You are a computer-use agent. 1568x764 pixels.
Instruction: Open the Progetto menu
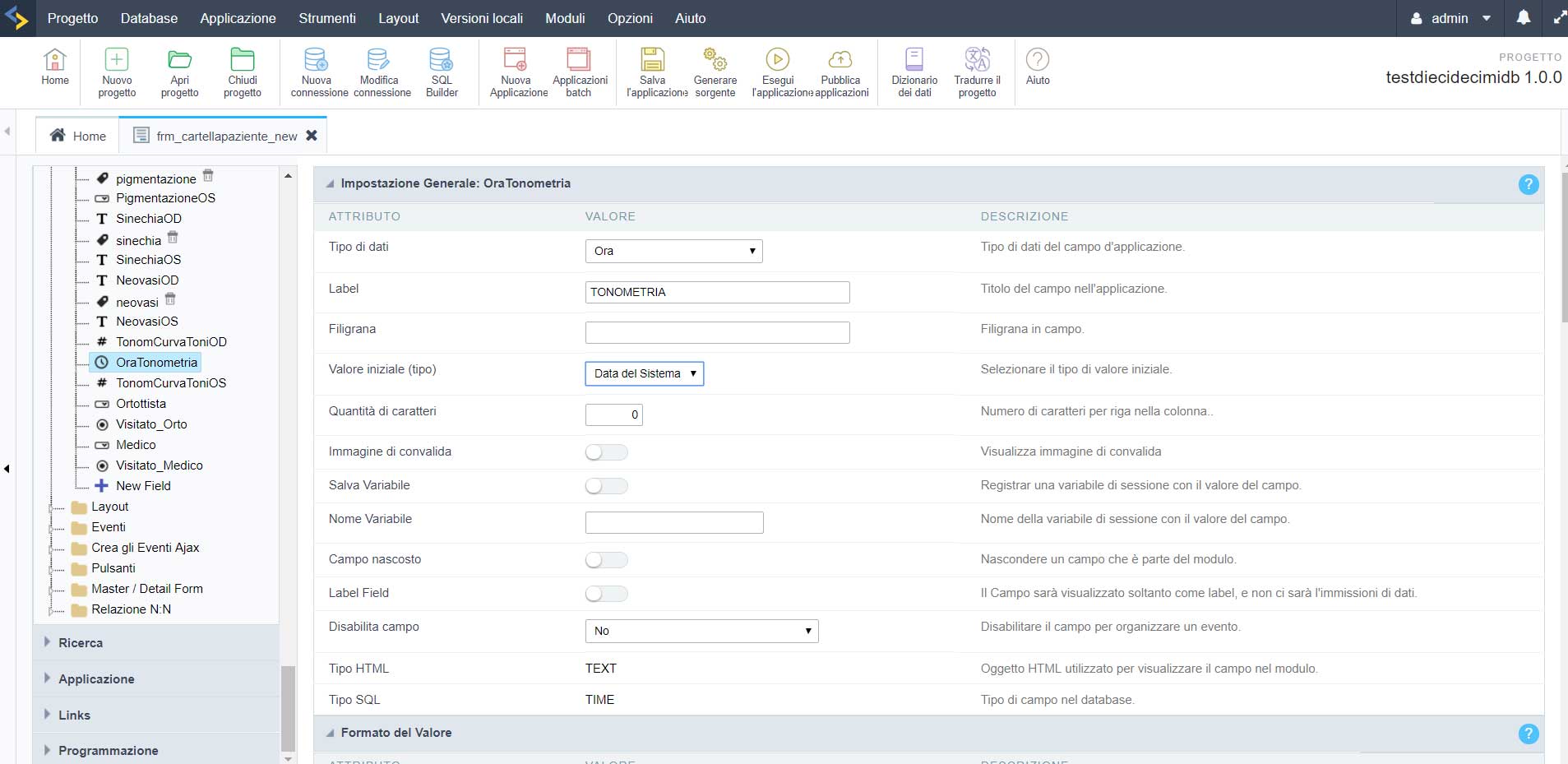(x=72, y=18)
